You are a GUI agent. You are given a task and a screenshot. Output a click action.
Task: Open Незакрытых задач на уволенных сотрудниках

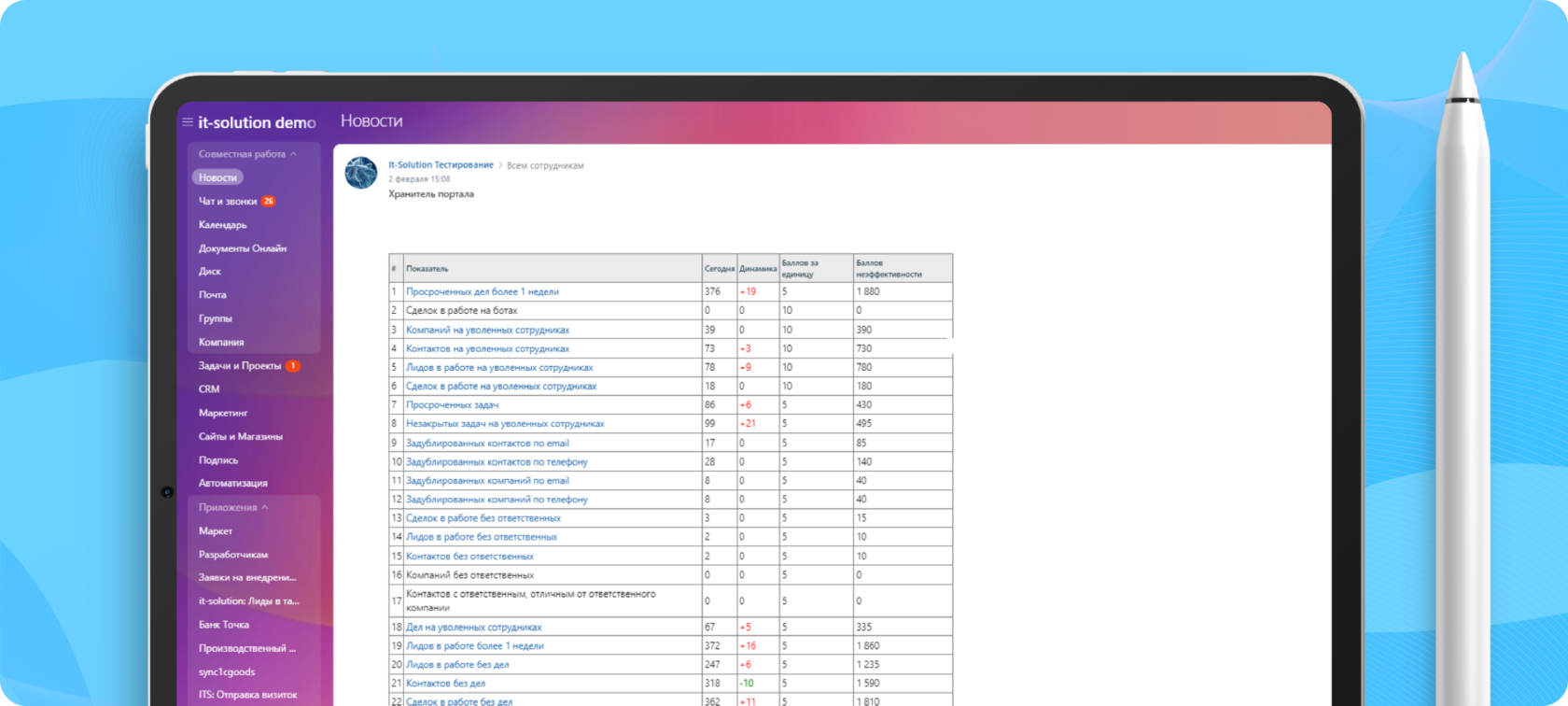click(505, 424)
